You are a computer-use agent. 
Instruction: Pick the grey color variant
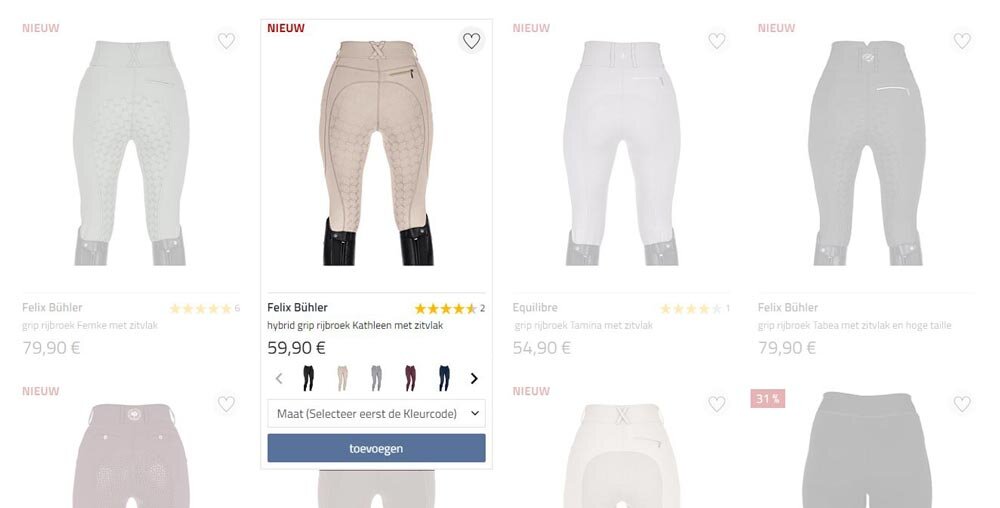pos(376,379)
